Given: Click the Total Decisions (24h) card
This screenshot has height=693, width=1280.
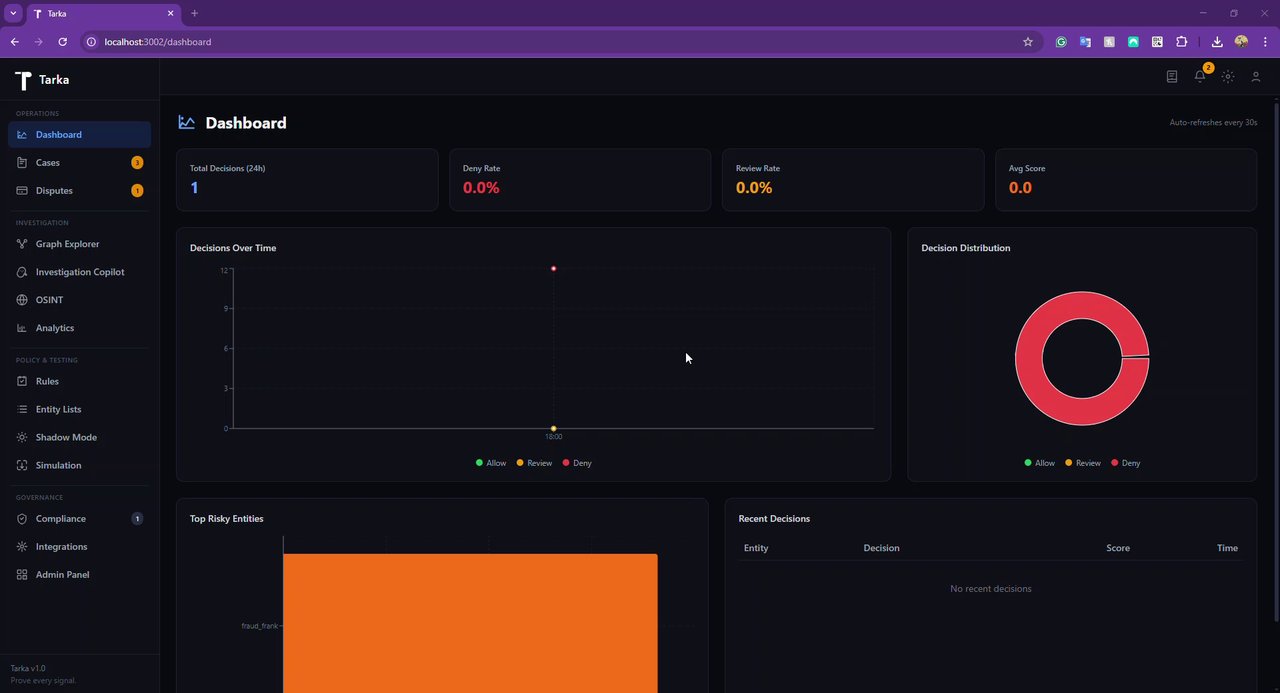Looking at the screenshot, I should pyautogui.click(x=307, y=180).
